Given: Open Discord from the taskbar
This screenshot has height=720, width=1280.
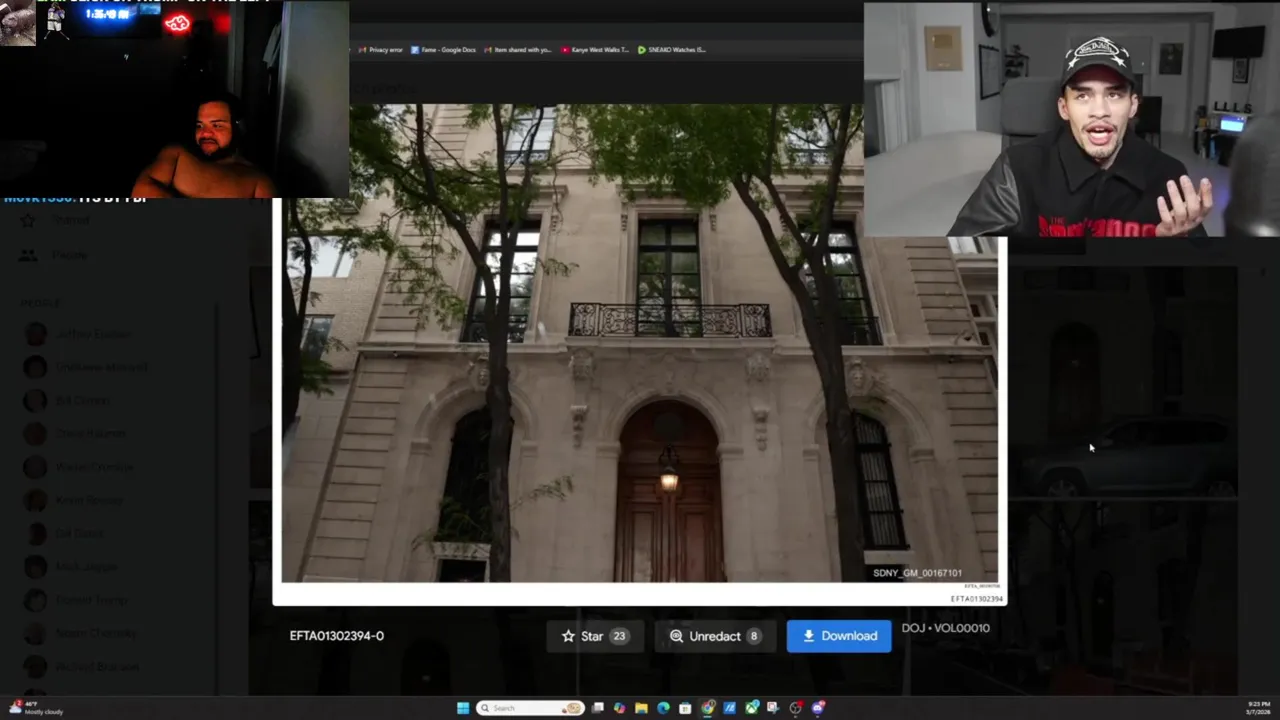Looking at the screenshot, I should (818, 708).
